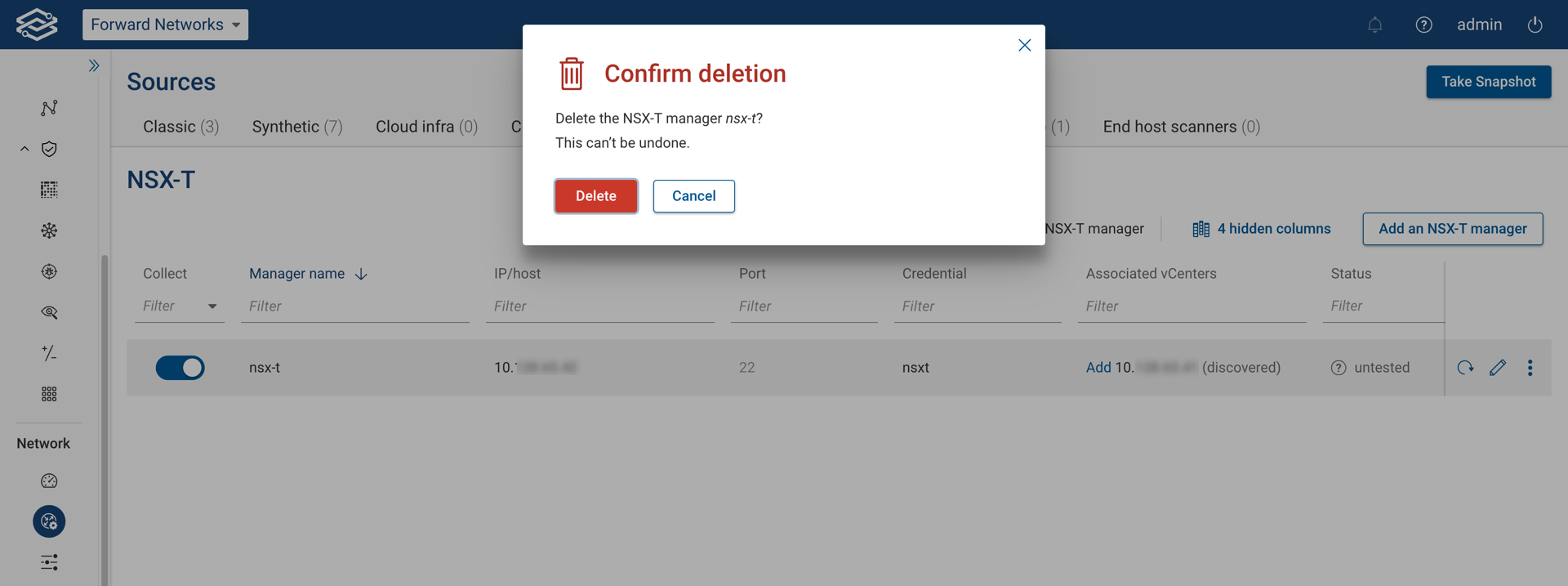Click the admin user label

(1479, 25)
